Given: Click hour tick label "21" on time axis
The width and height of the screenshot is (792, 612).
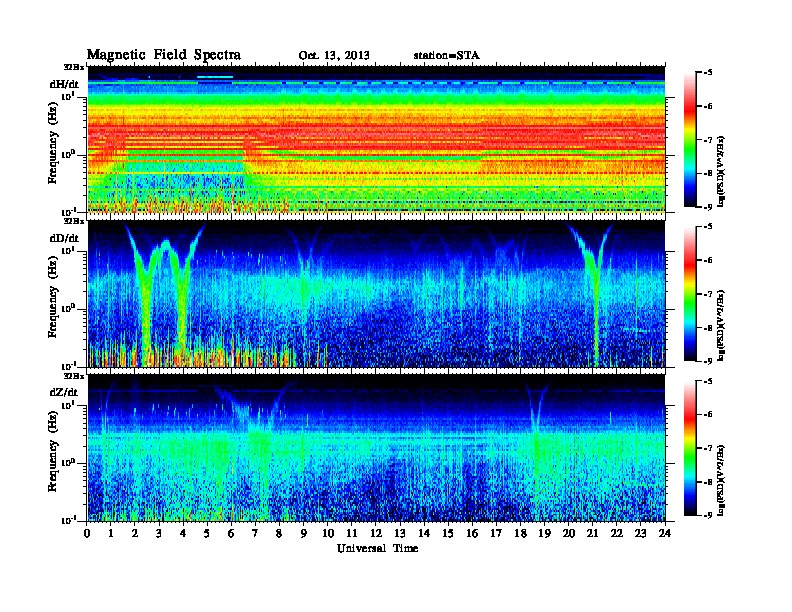Looking at the screenshot, I should 592,533.
